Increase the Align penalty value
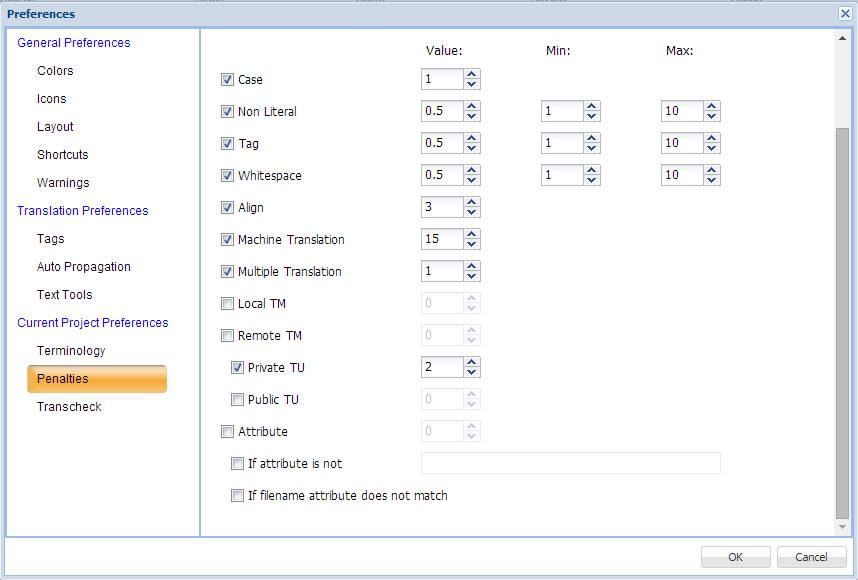The height and width of the screenshot is (580, 858). click(471, 202)
